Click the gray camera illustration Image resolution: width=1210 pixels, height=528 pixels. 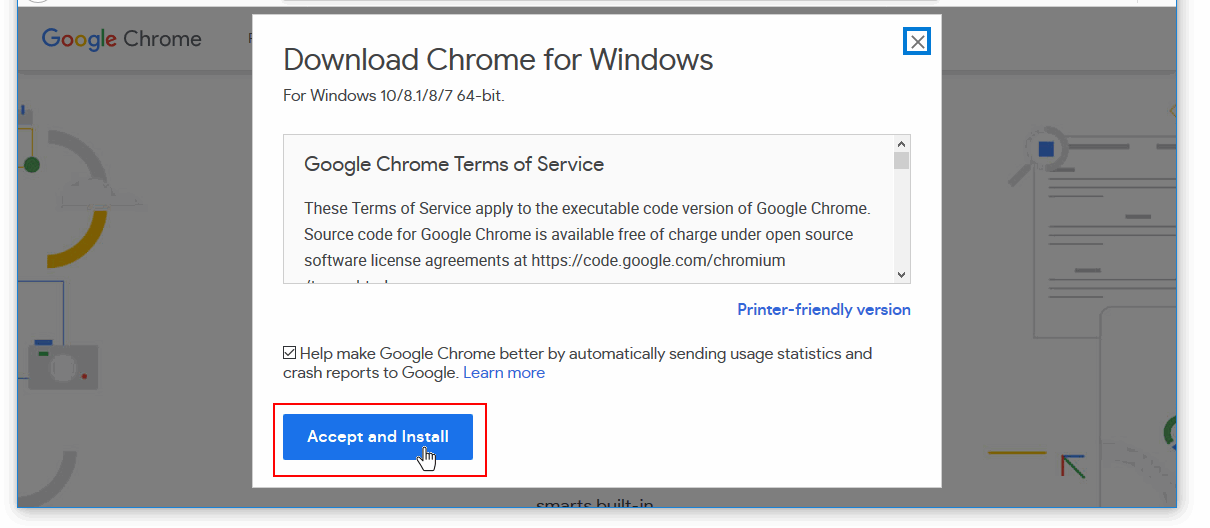(62, 367)
